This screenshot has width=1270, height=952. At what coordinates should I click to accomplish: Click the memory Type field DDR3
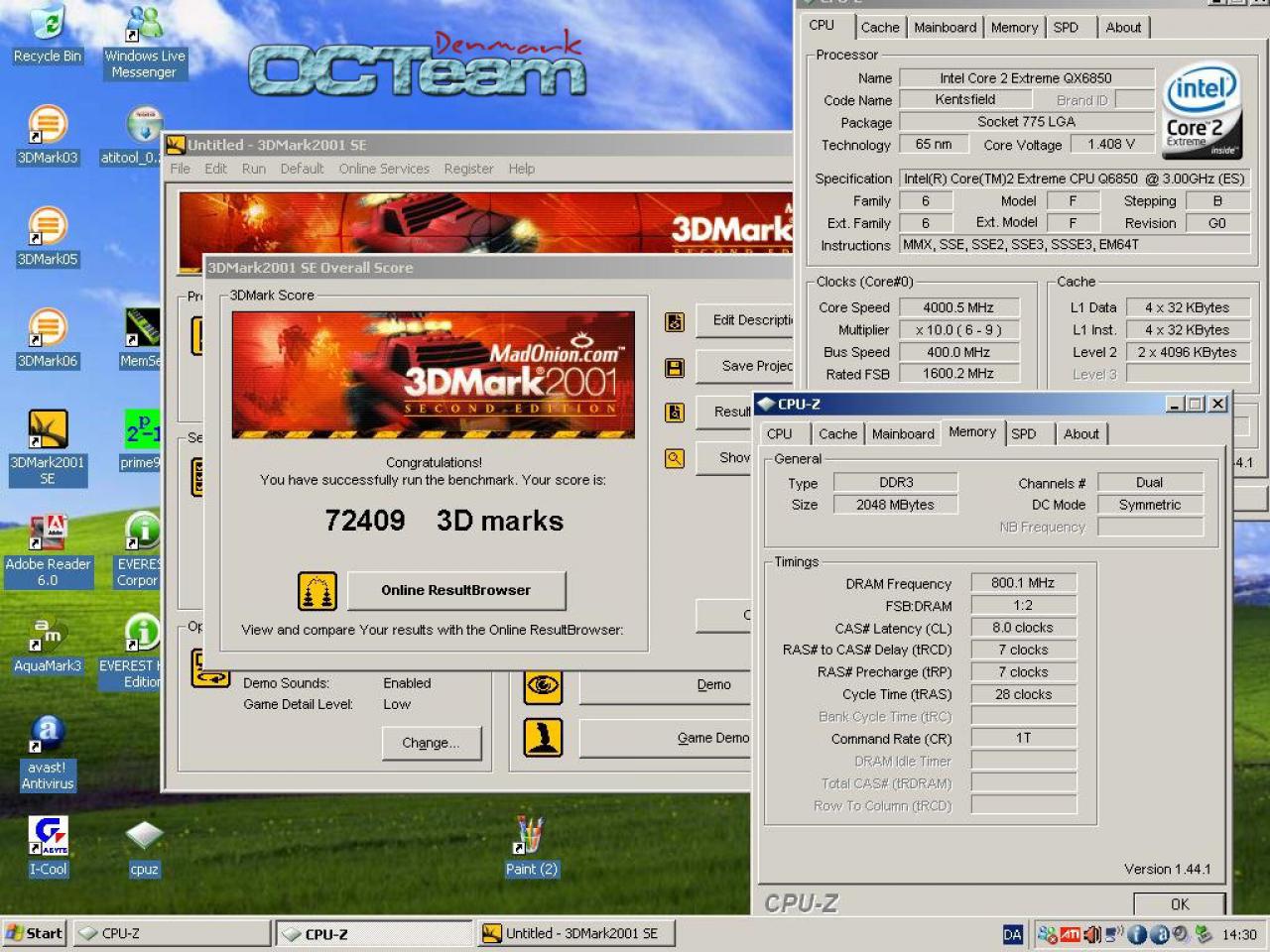896,483
